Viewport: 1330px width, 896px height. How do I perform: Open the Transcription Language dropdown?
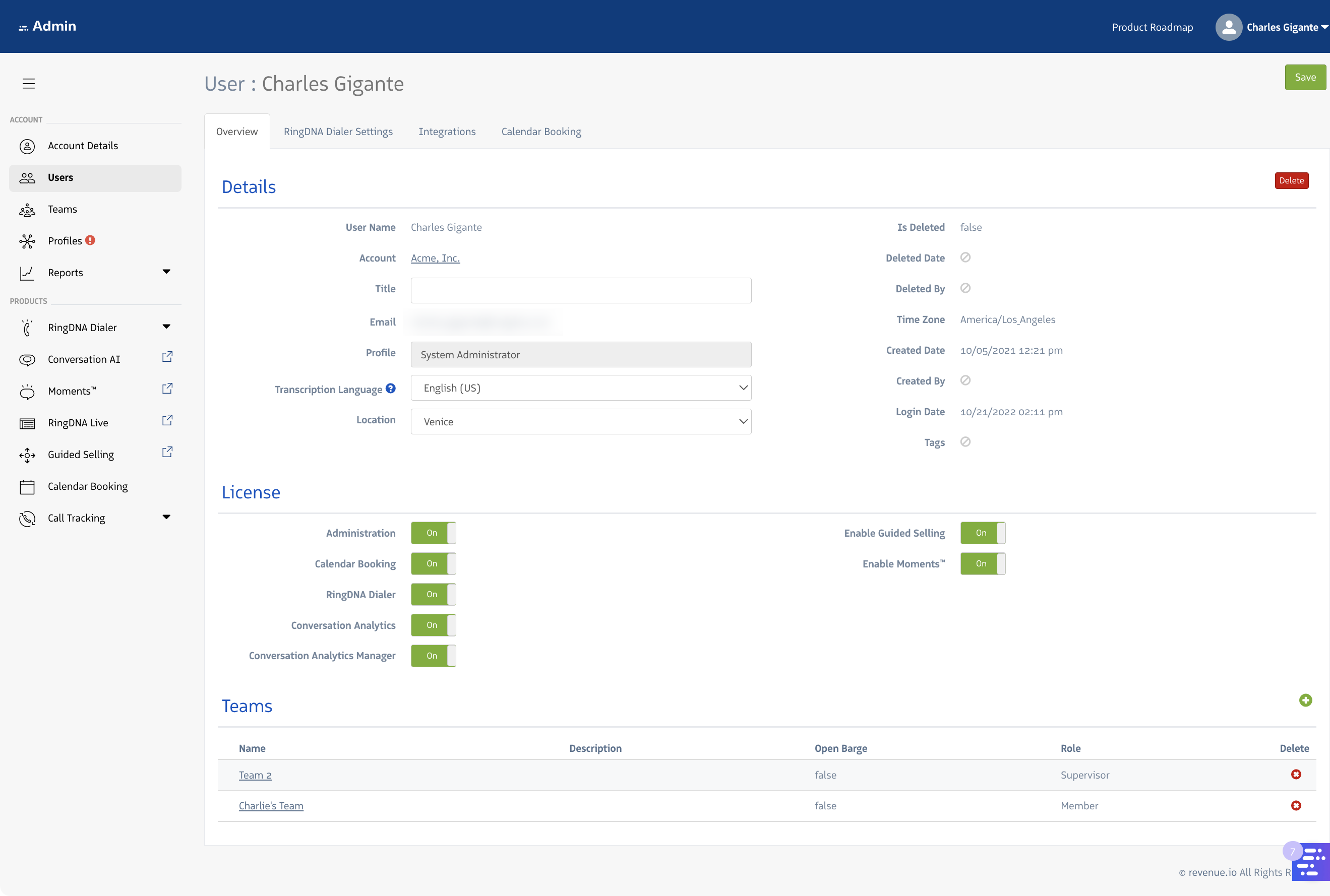tap(580, 388)
